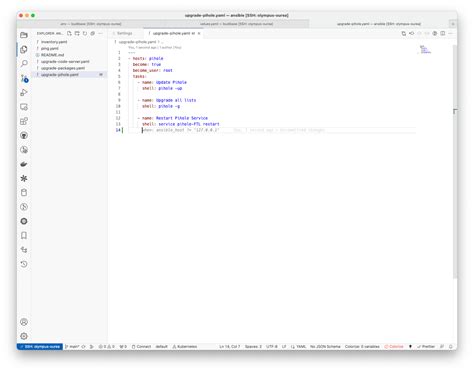
Task: Open inventory.yaml in file explorer
Action: point(69,42)
